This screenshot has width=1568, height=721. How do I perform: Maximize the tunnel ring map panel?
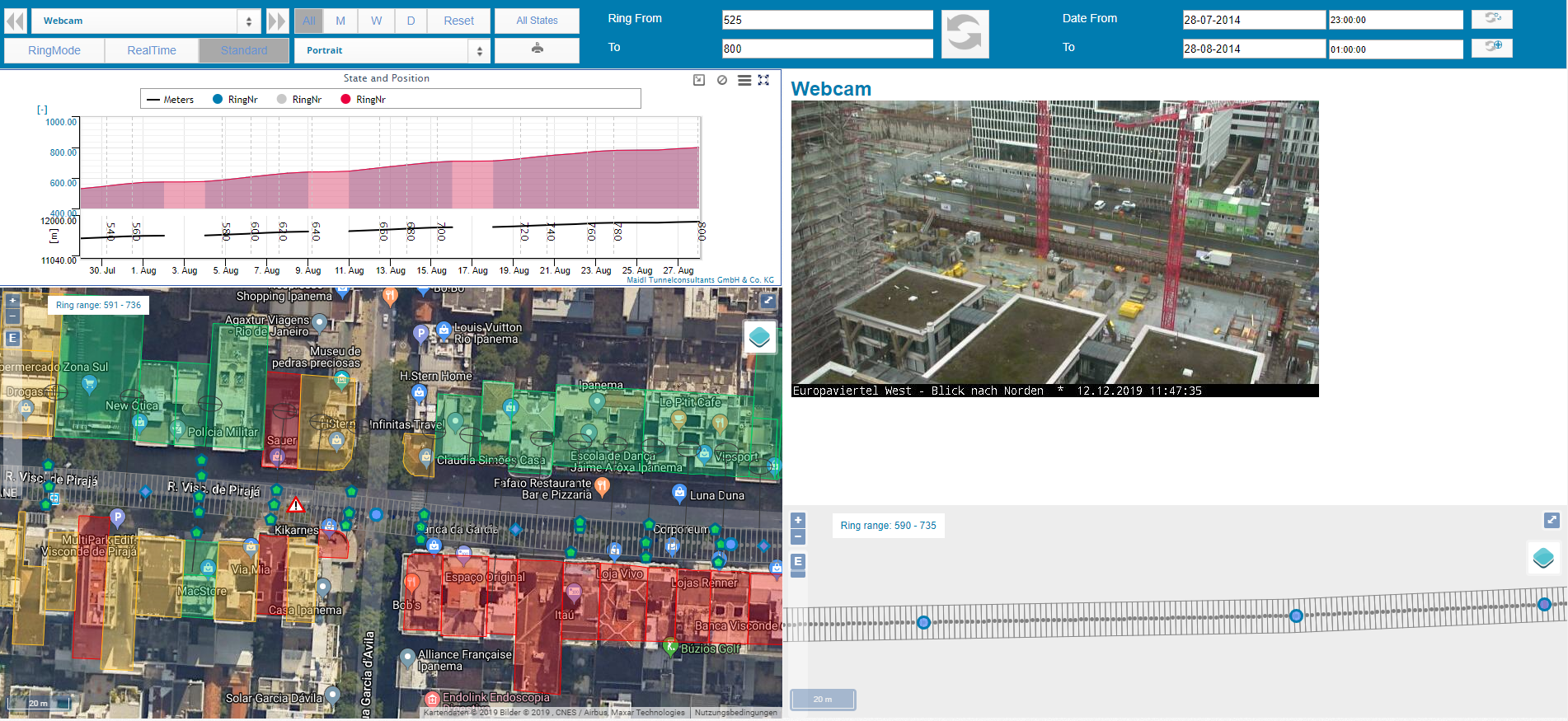tap(1552, 520)
